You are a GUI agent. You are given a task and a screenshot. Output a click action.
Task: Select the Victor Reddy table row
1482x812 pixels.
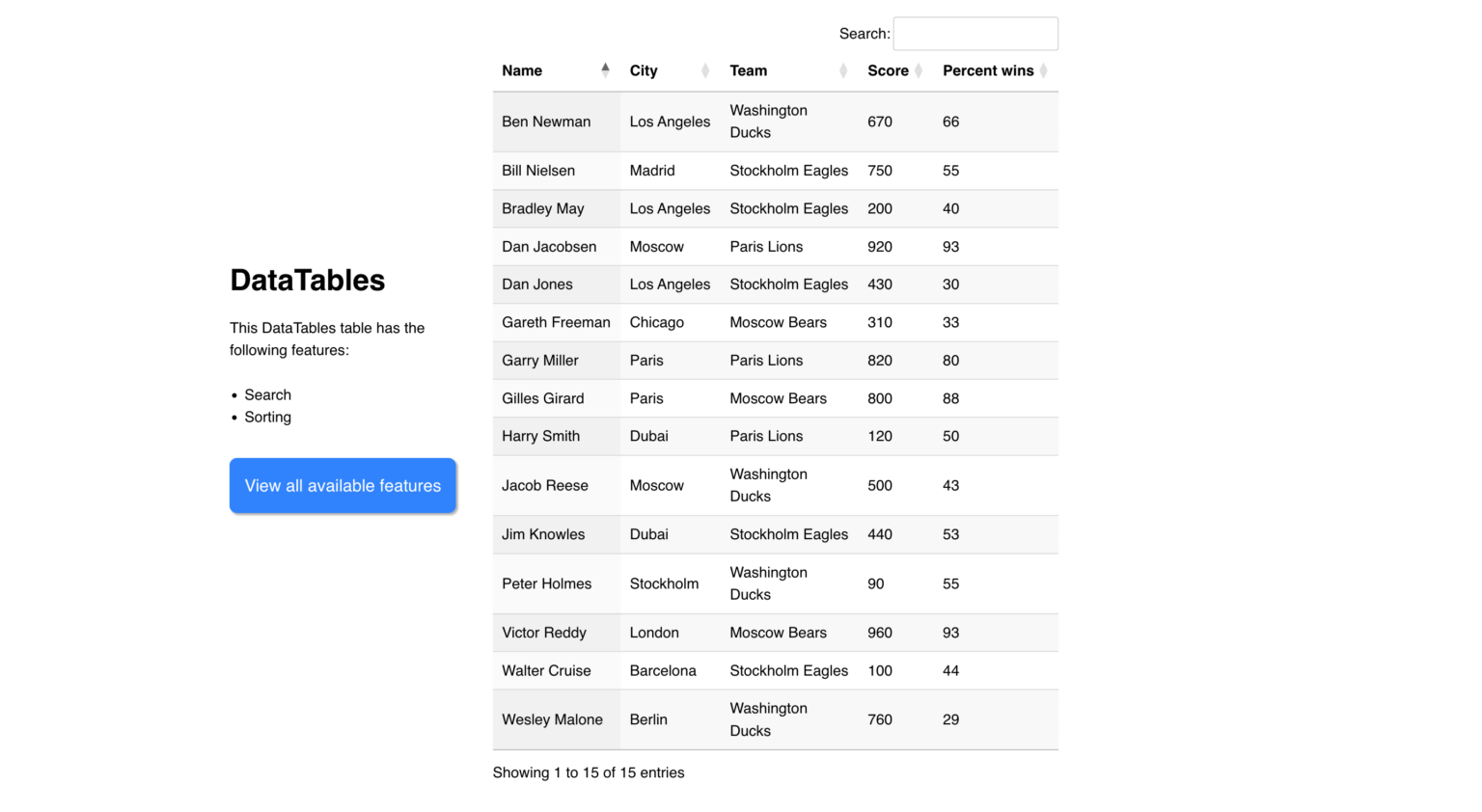(x=543, y=633)
